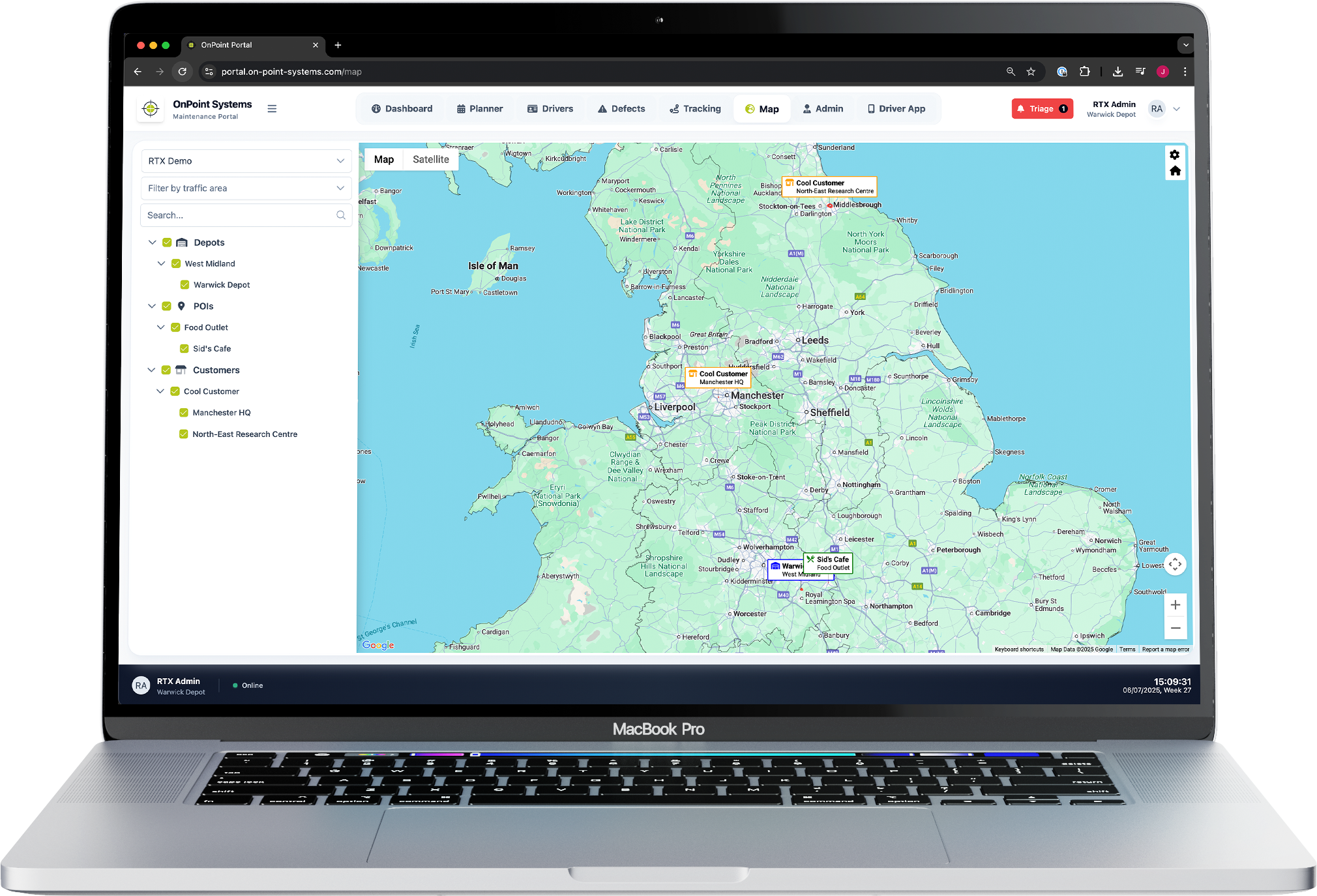1317x896 pixels.
Task: Go to the Dashboard tab
Action: [402, 109]
